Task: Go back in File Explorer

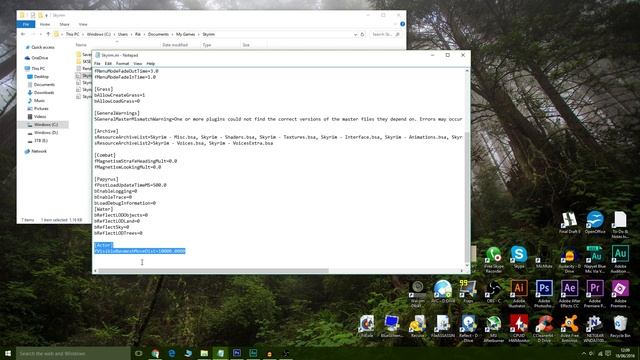Action: tap(23, 34)
